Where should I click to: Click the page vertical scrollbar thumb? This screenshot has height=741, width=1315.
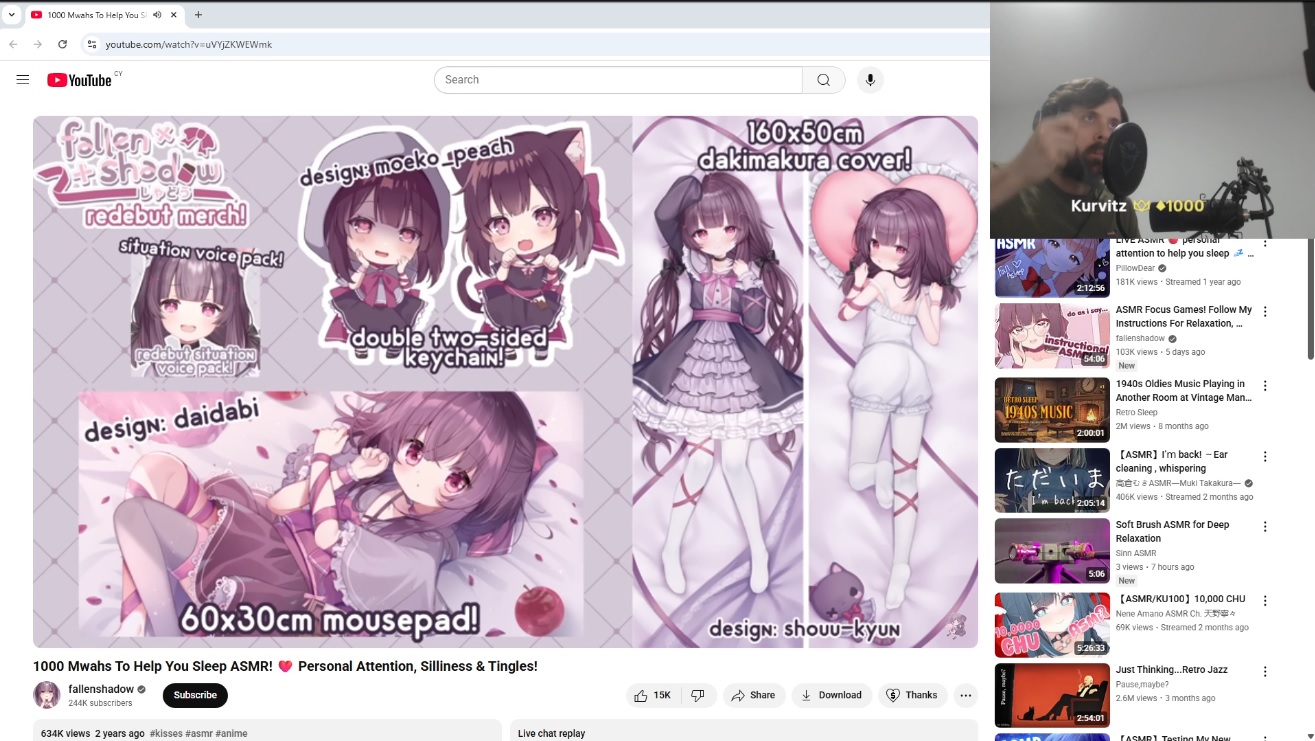pos(1310,298)
